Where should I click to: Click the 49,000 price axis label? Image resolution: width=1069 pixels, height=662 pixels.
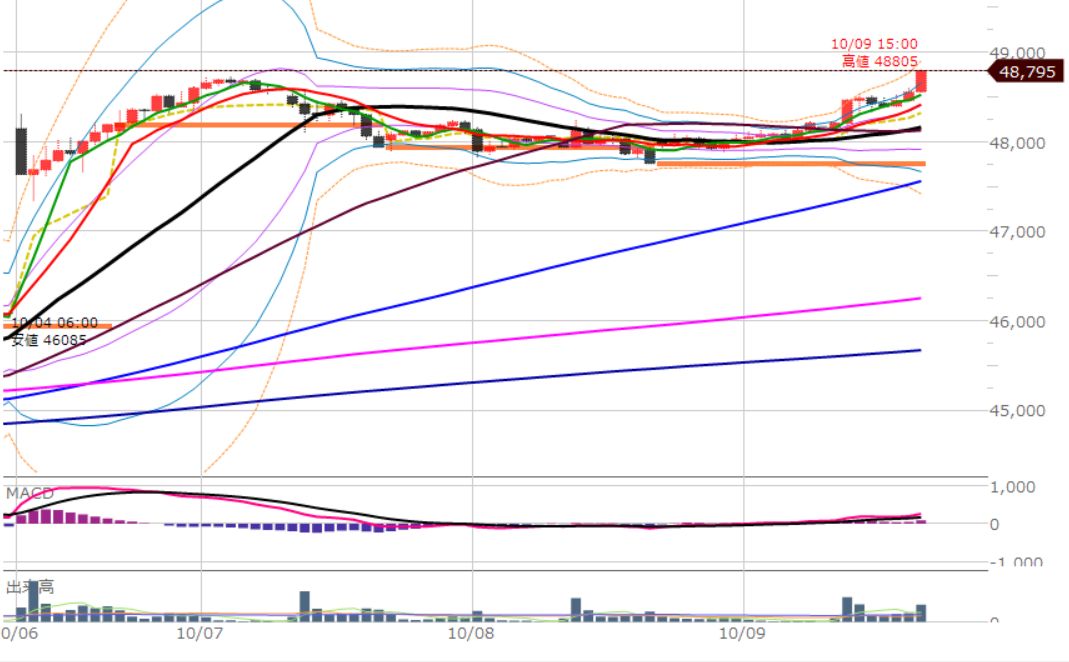(x=1017, y=53)
